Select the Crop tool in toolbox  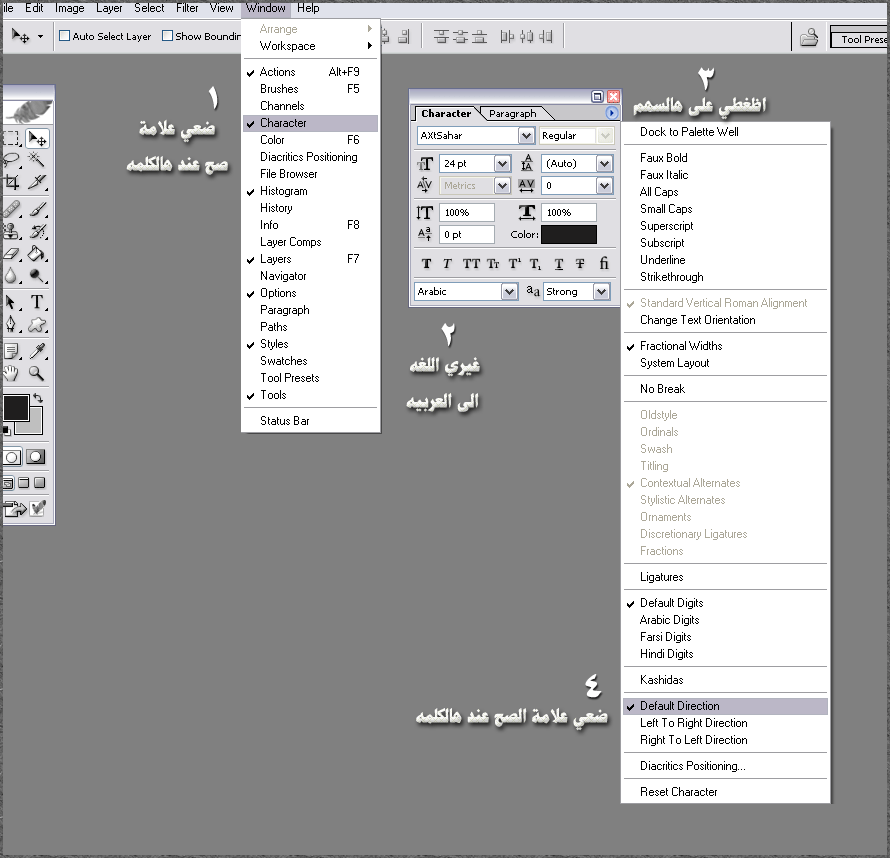tap(12, 182)
